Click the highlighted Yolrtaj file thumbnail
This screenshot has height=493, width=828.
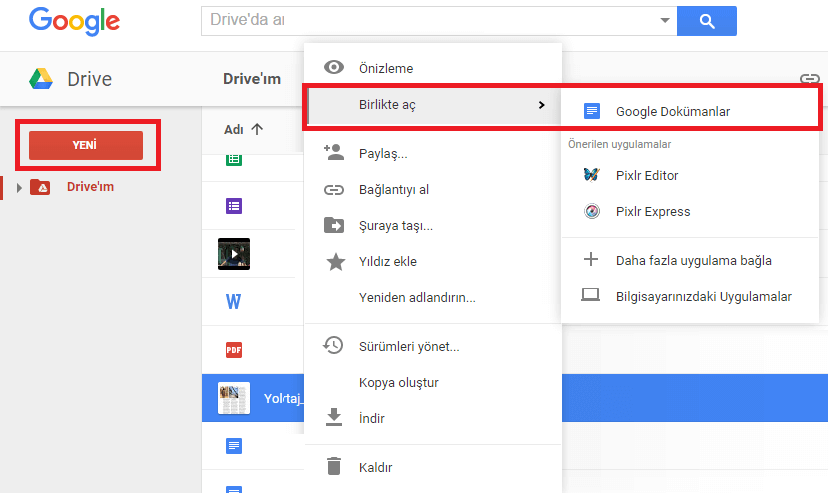pos(234,398)
